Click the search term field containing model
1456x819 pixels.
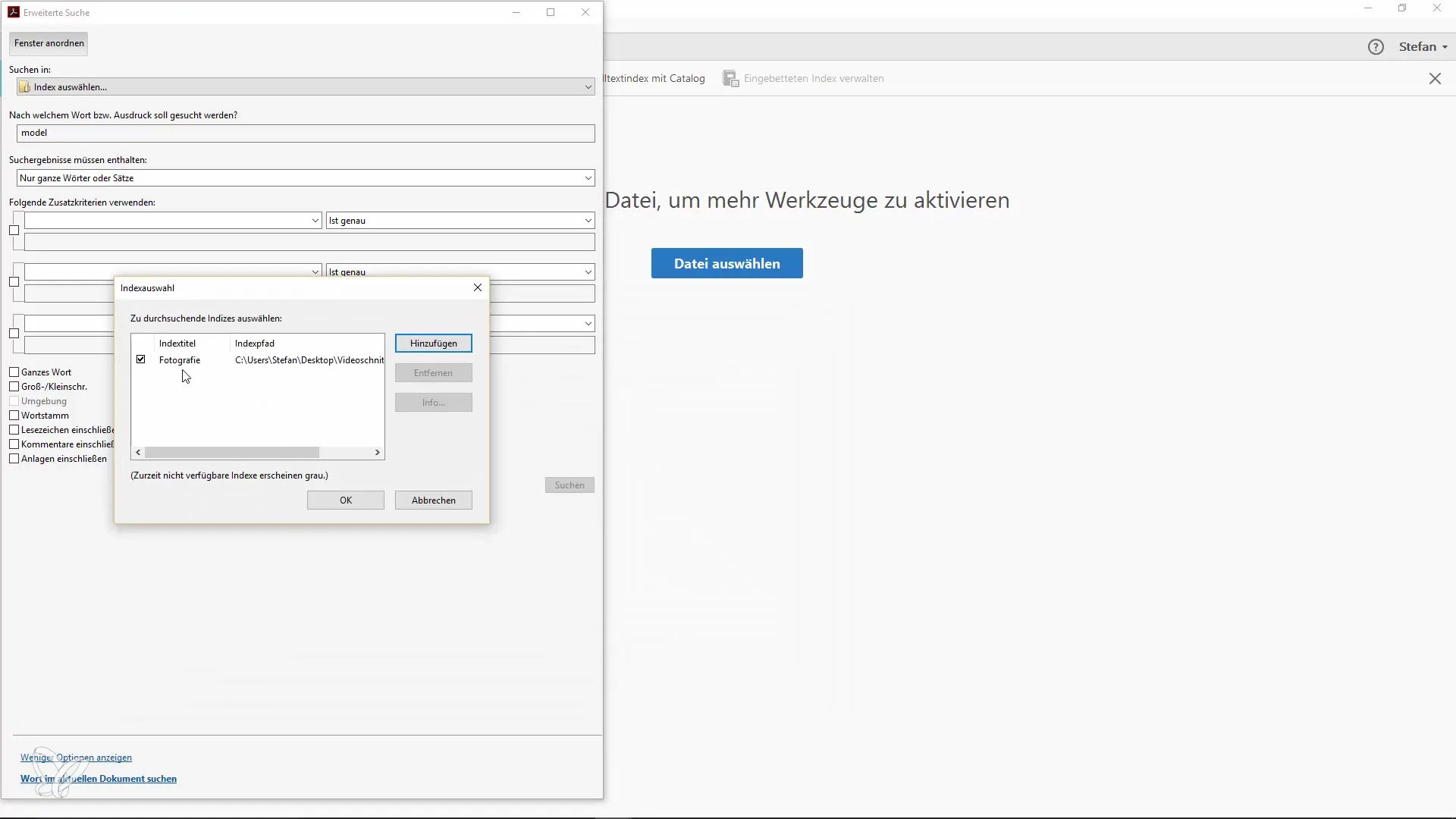click(x=306, y=133)
